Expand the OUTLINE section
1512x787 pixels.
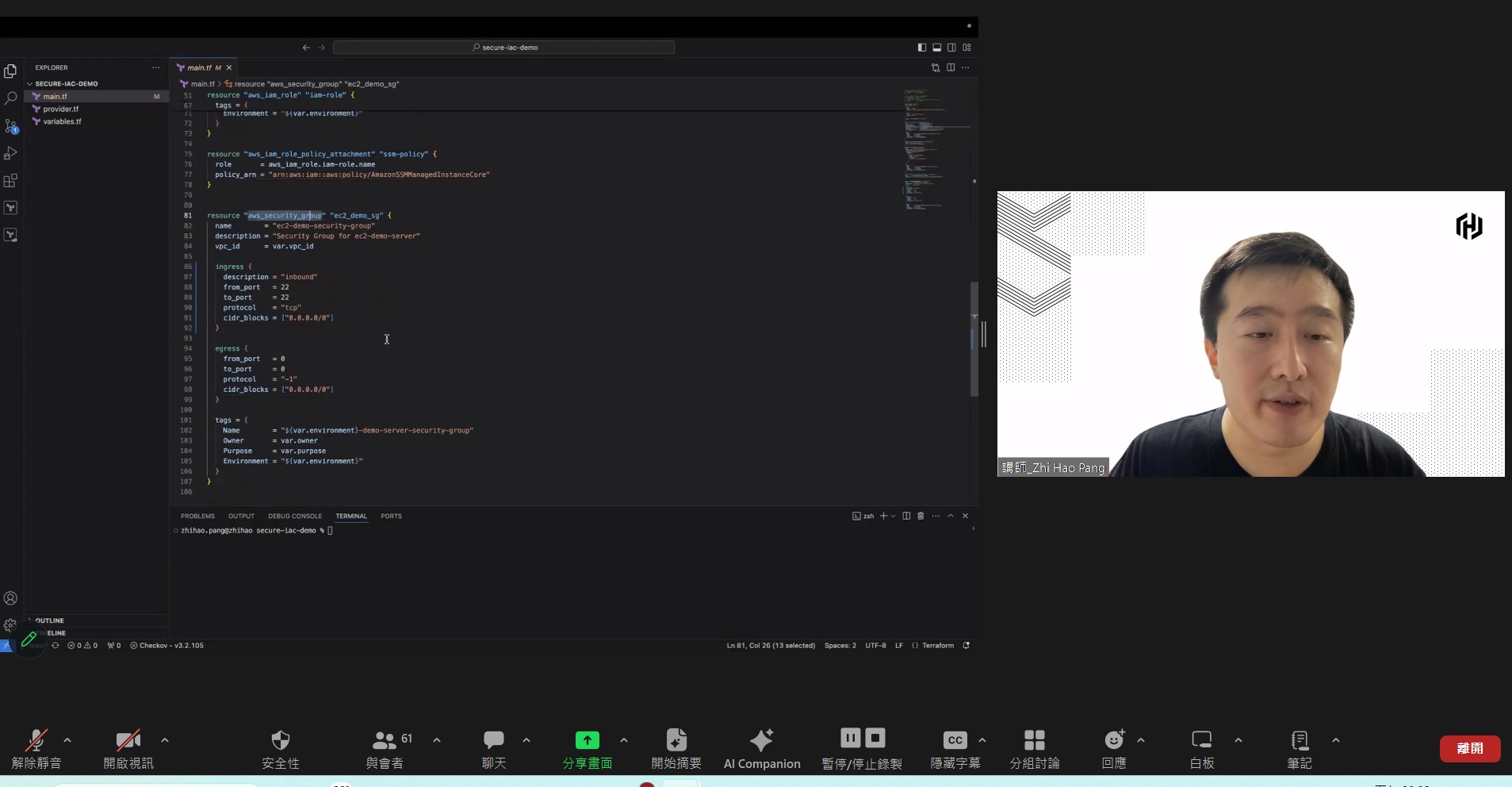(49, 620)
